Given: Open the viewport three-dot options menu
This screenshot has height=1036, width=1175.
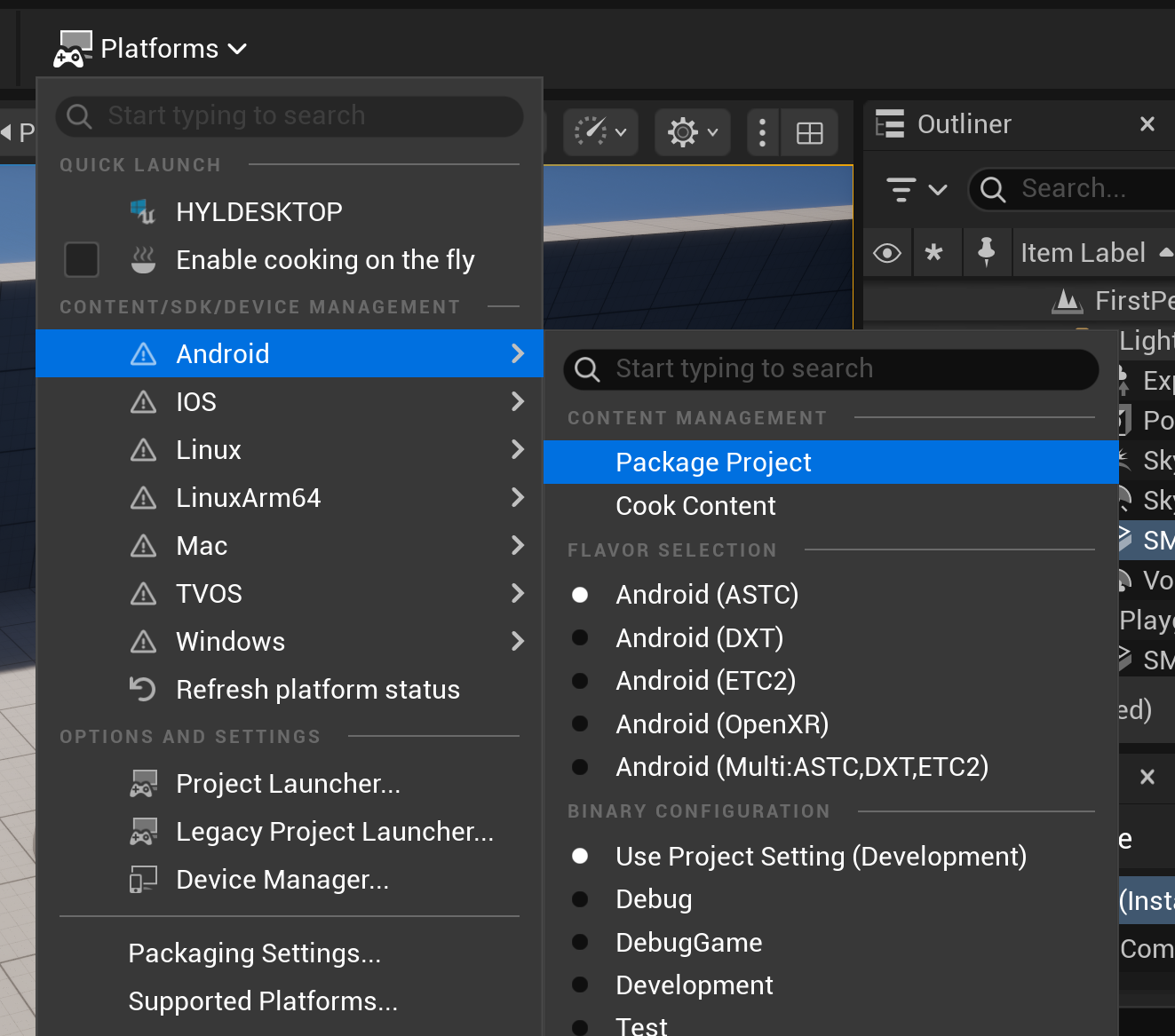Looking at the screenshot, I should pyautogui.click(x=762, y=133).
